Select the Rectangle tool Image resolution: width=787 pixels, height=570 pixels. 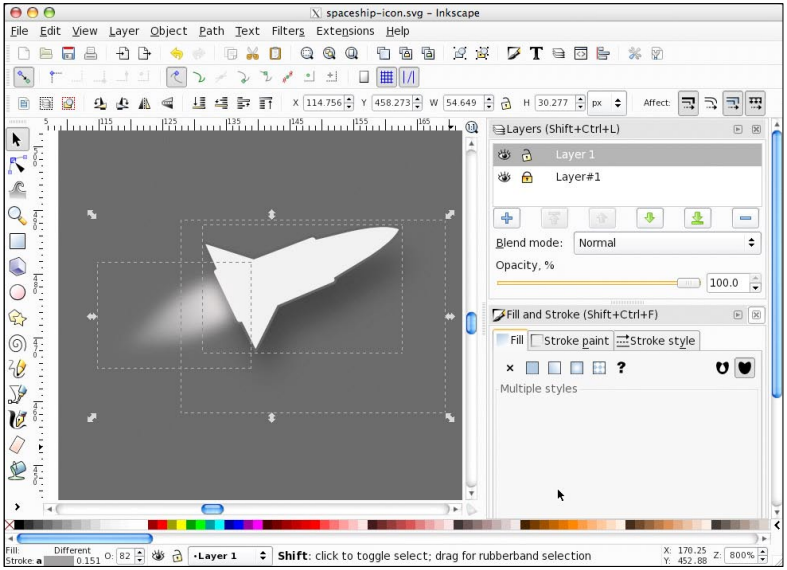click(x=18, y=241)
